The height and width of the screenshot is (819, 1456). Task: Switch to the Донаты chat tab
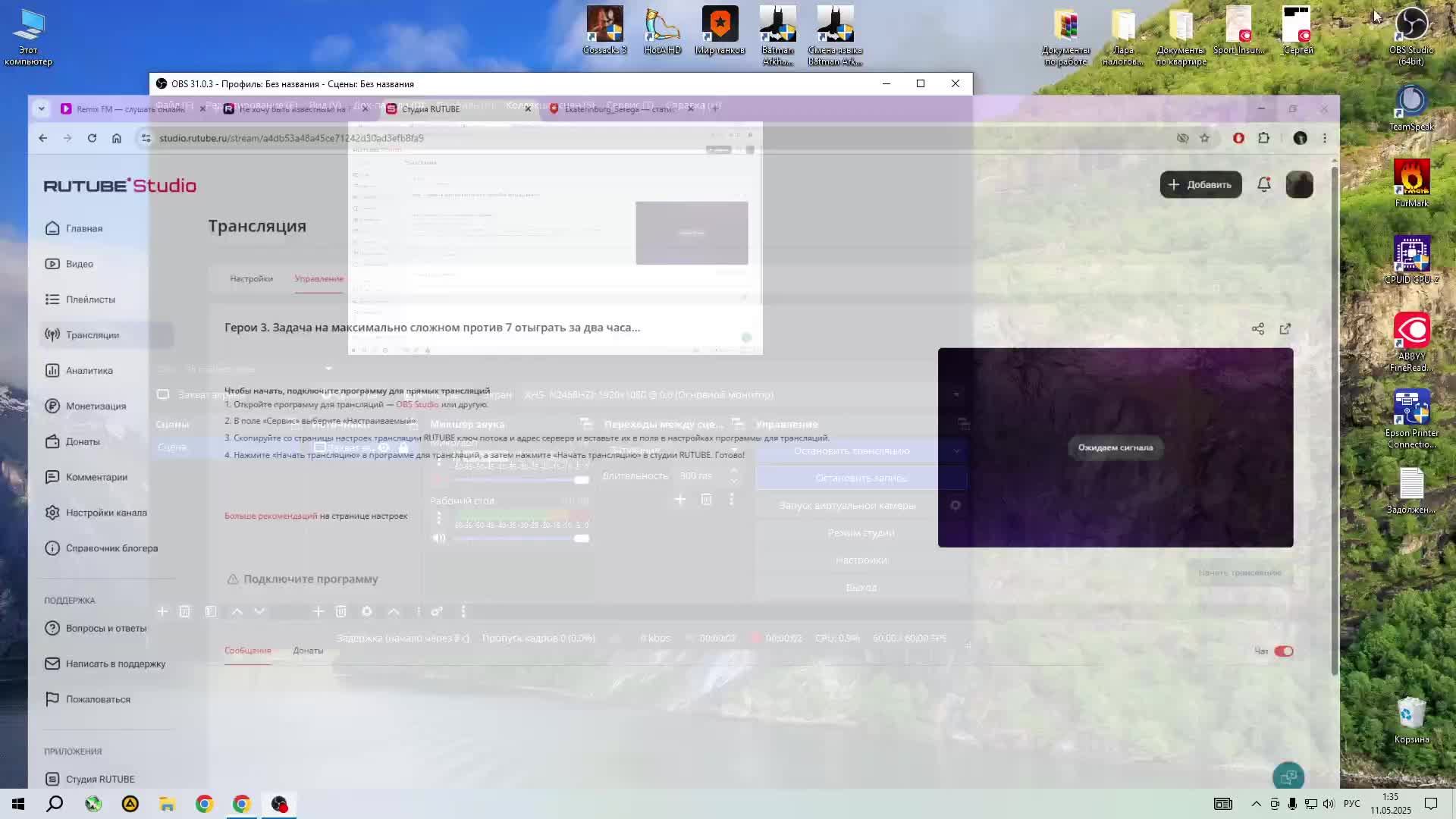click(308, 650)
